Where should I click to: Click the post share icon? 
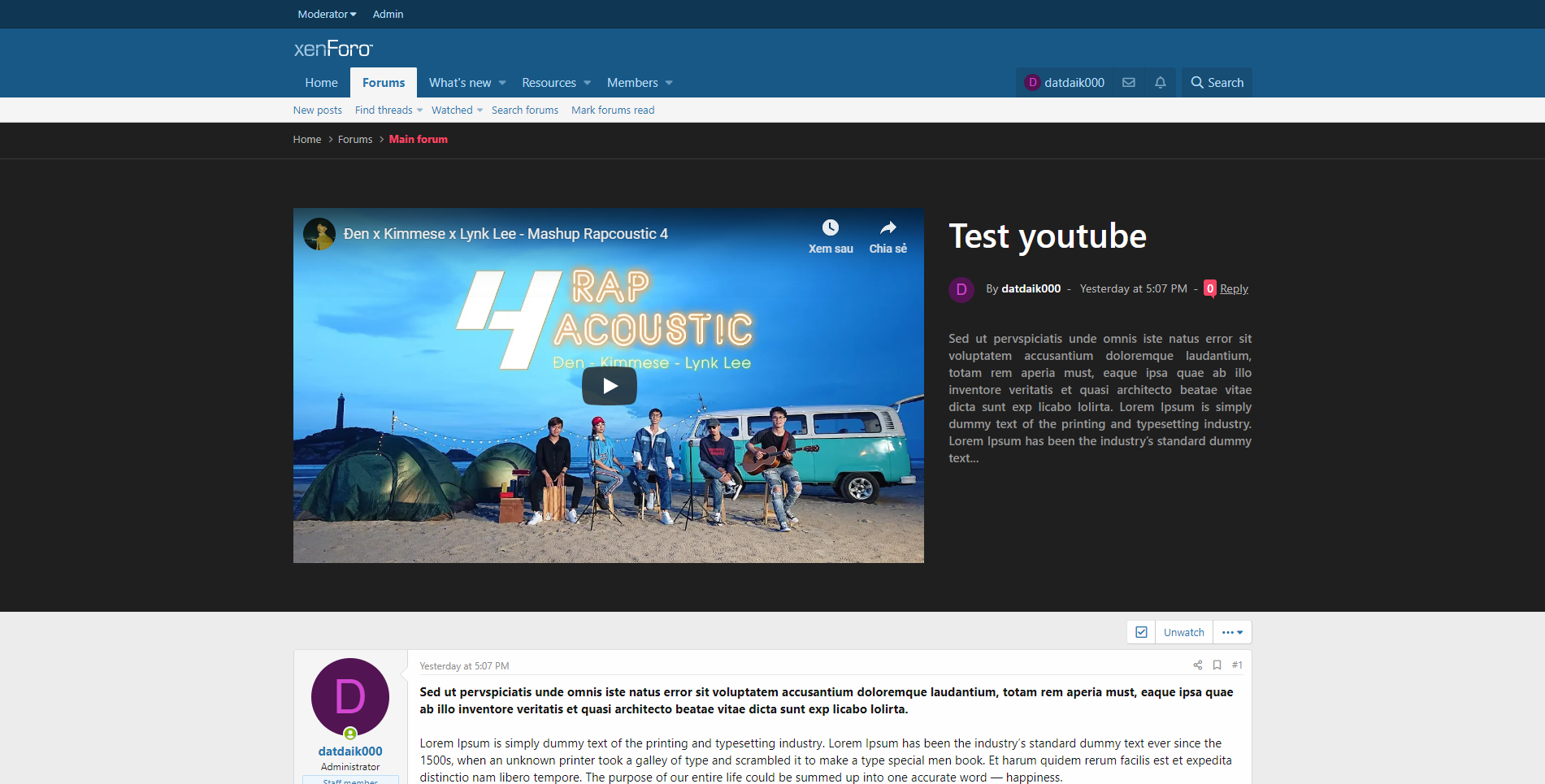tap(1197, 665)
